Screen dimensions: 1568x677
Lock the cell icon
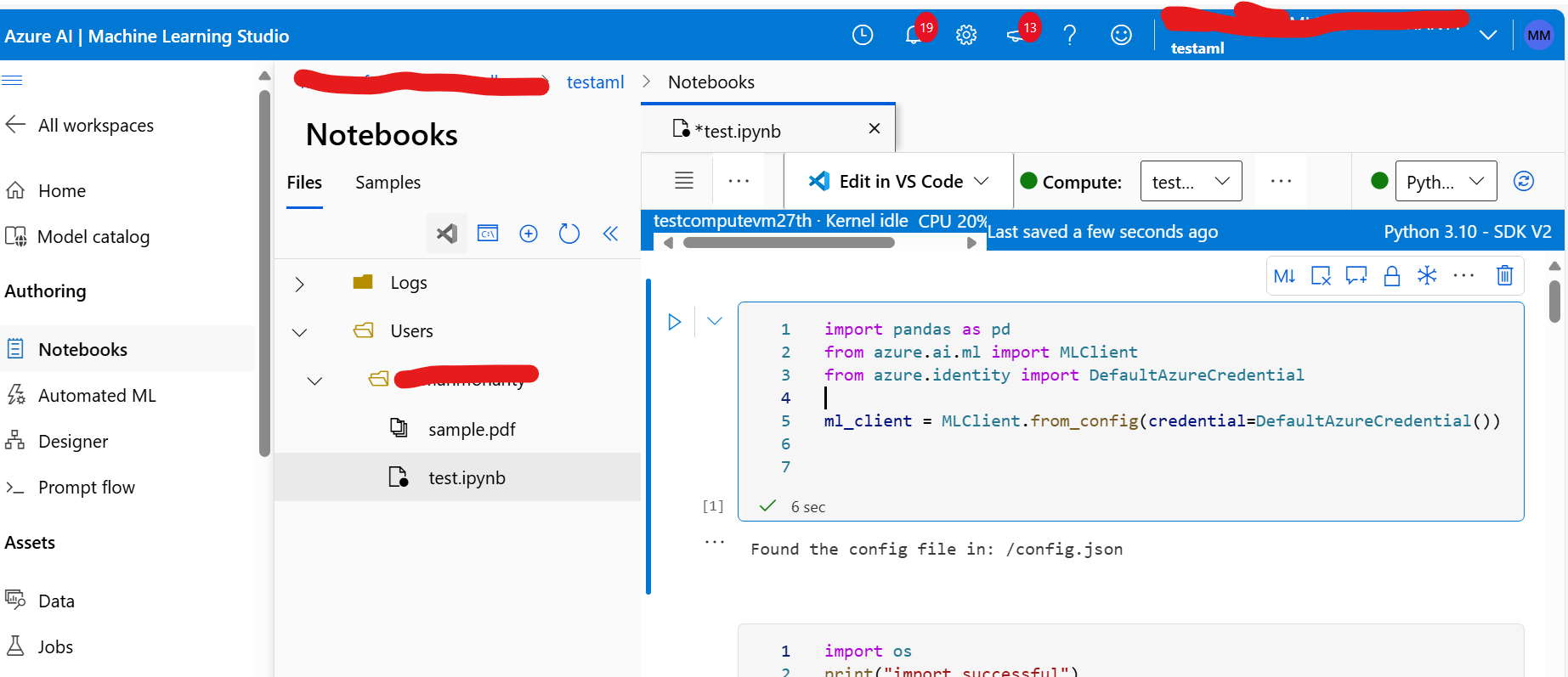click(x=1392, y=276)
